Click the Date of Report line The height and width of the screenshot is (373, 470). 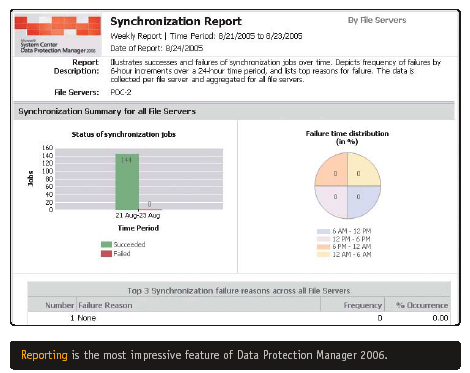[157, 48]
